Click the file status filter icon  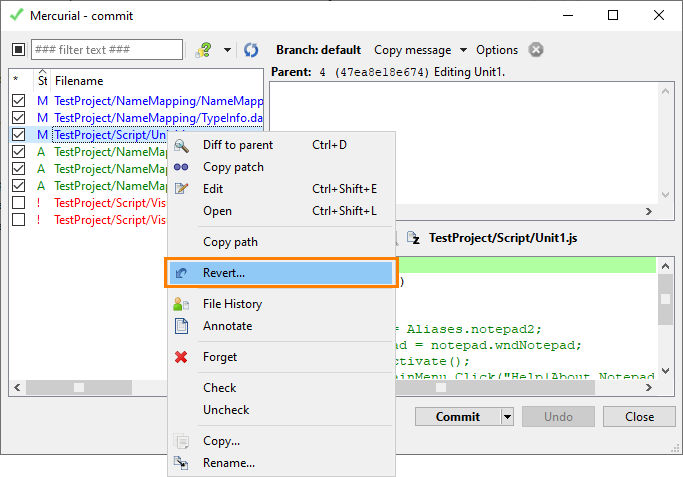[x=204, y=50]
